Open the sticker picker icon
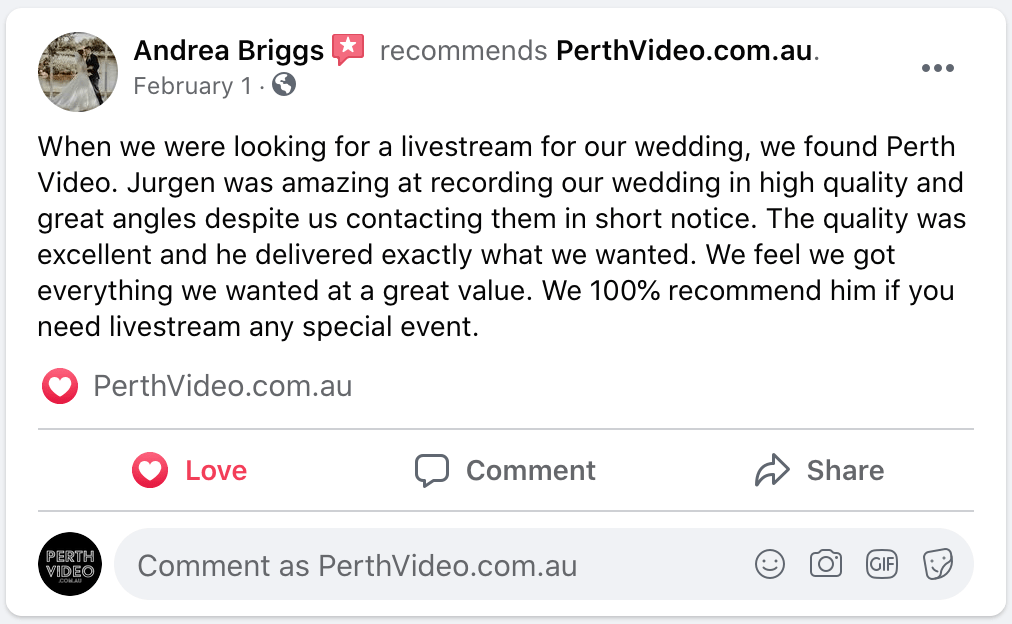 (937, 564)
